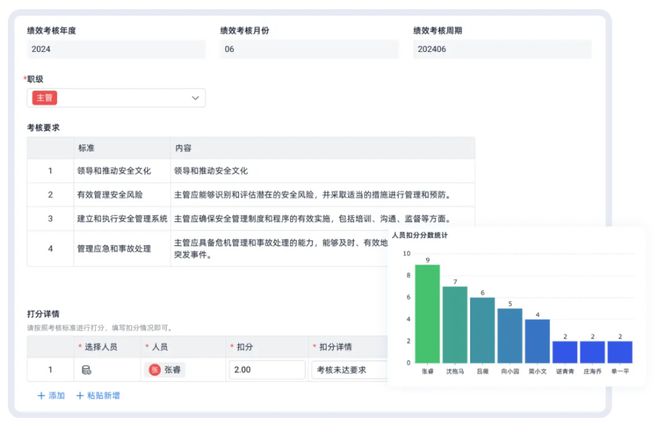This screenshot has height=439, width=660.
Task: Click the 绩效考核月份 field showing 06
Action: pyautogui.click(x=309, y=49)
